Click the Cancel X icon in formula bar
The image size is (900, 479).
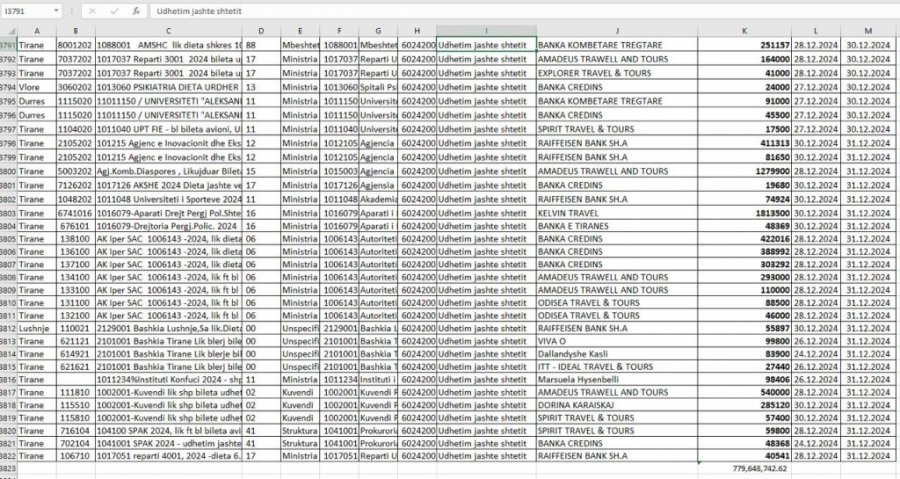(x=92, y=10)
